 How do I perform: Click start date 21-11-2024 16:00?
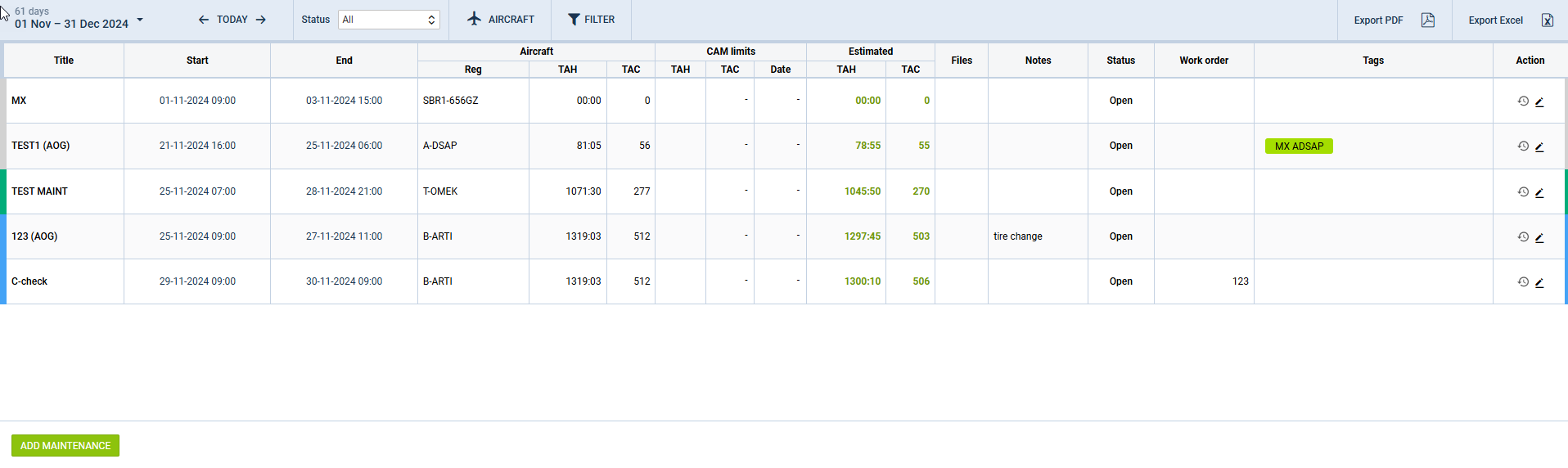(x=197, y=146)
